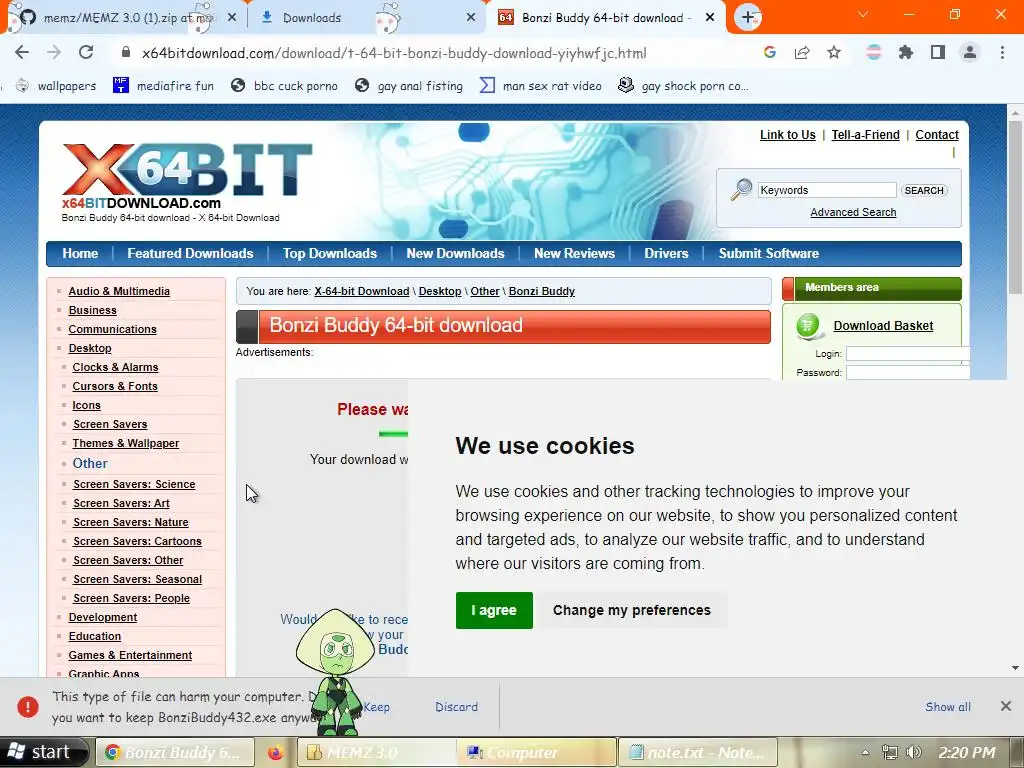Click the magnifying glass search icon
This screenshot has height=768, width=1024.
pyautogui.click(x=741, y=190)
